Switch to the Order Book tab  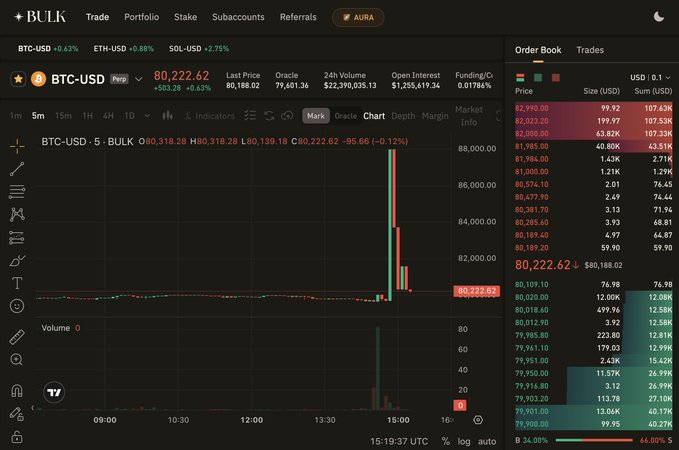click(538, 50)
